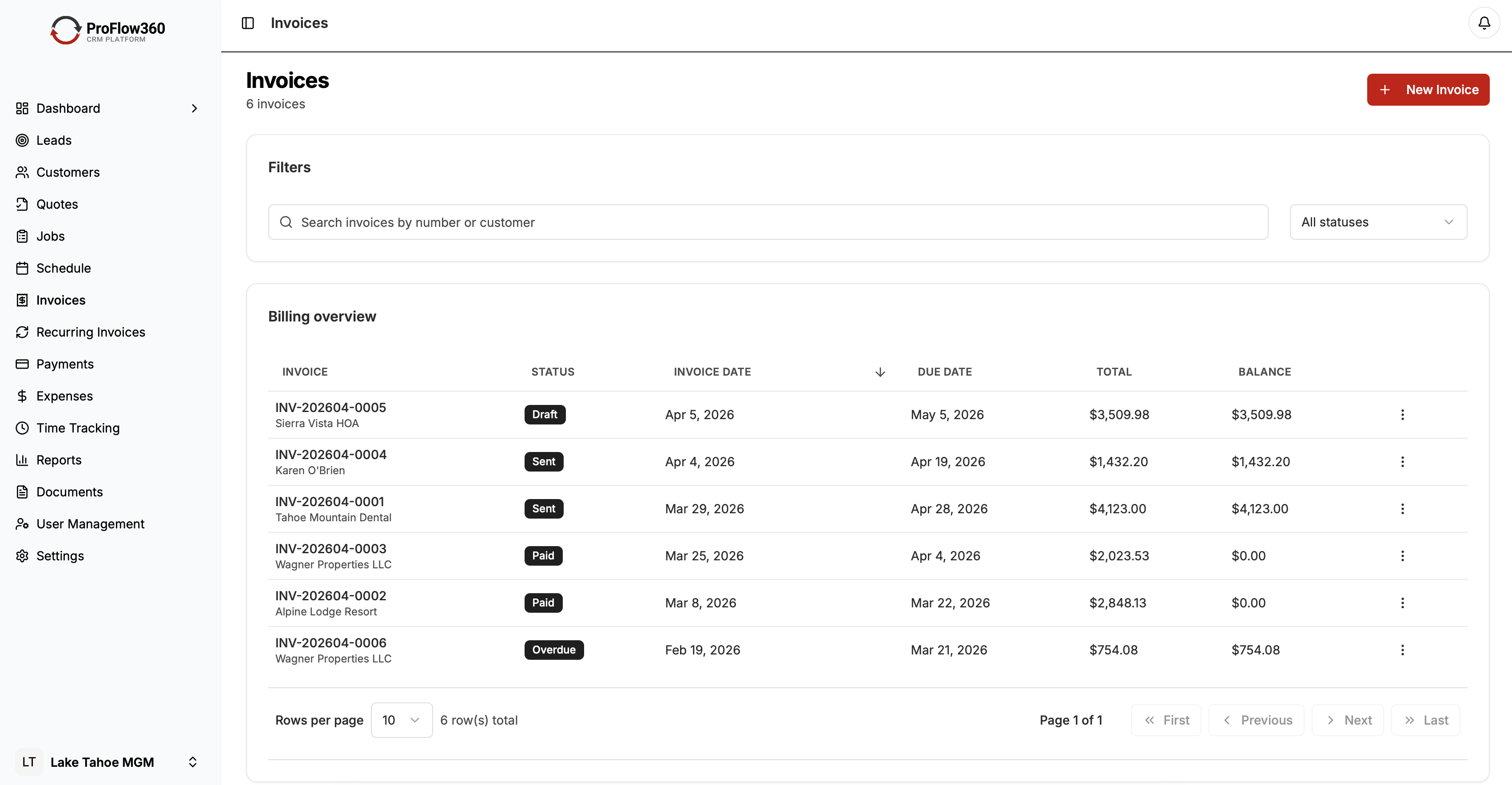This screenshot has height=785, width=1512.
Task: Click the notification bell icon
Action: 1484,22
